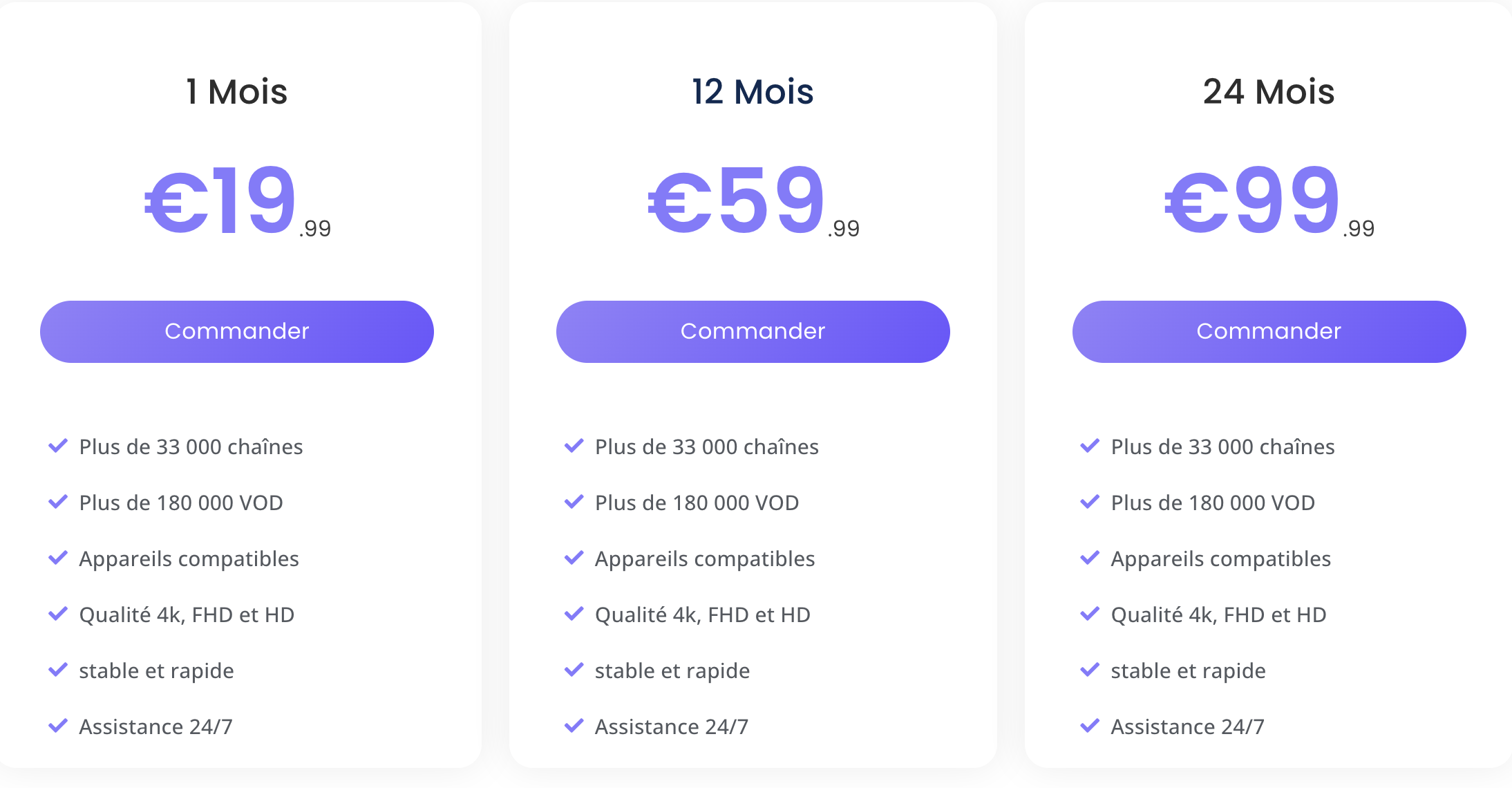Click Commander button for 1 Mois plan

(236, 331)
